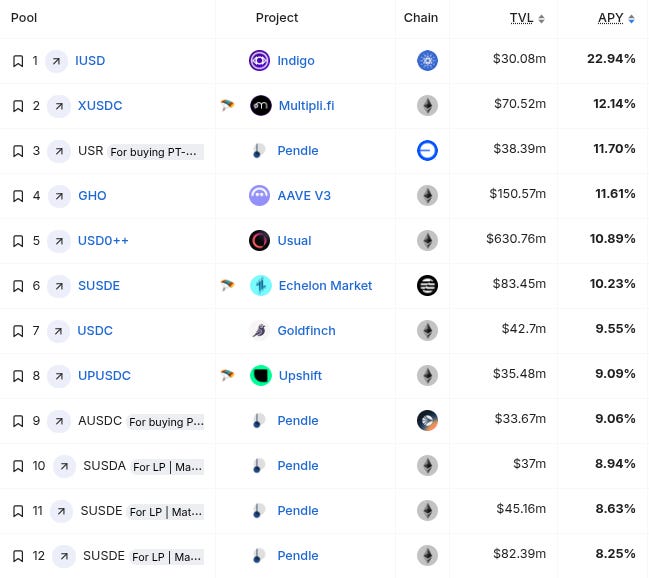Click the 'For buying PT-...' tag
Viewport: 649px width, 578px height.
point(156,152)
